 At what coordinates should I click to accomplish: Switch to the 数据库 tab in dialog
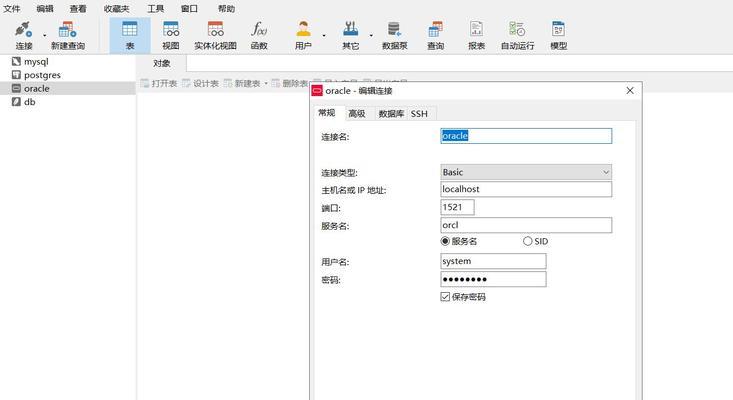(x=391, y=114)
